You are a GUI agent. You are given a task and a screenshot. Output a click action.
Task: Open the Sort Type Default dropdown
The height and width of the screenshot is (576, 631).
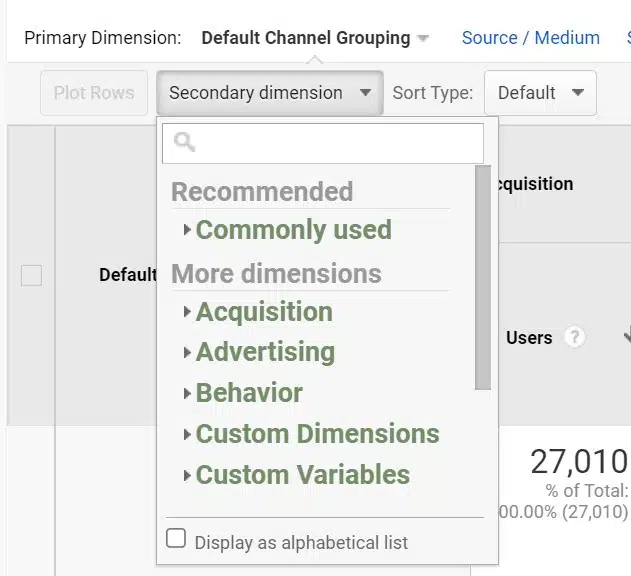[540, 93]
